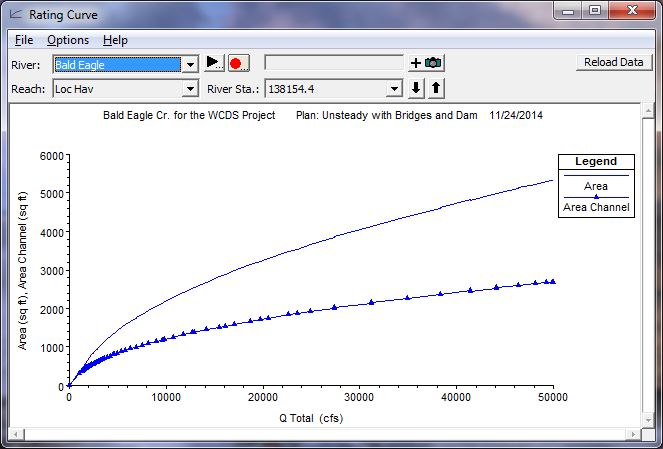The height and width of the screenshot is (449, 663).
Task: Click the vertical scrollbar down arrow
Action: tap(648, 419)
